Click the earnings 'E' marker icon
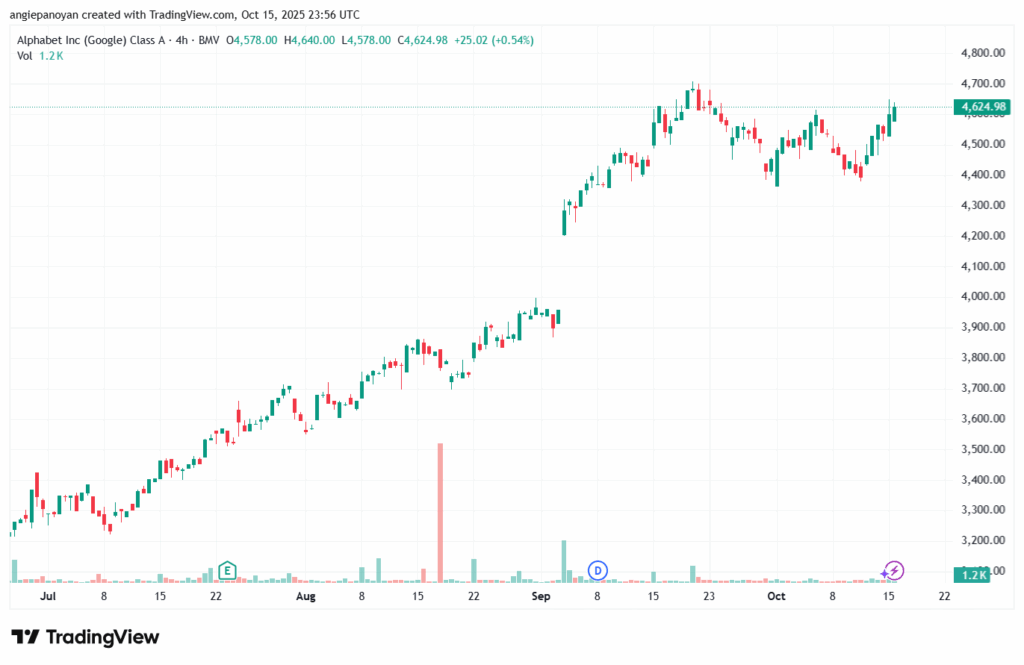1024x665 pixels. click(227, 570)
